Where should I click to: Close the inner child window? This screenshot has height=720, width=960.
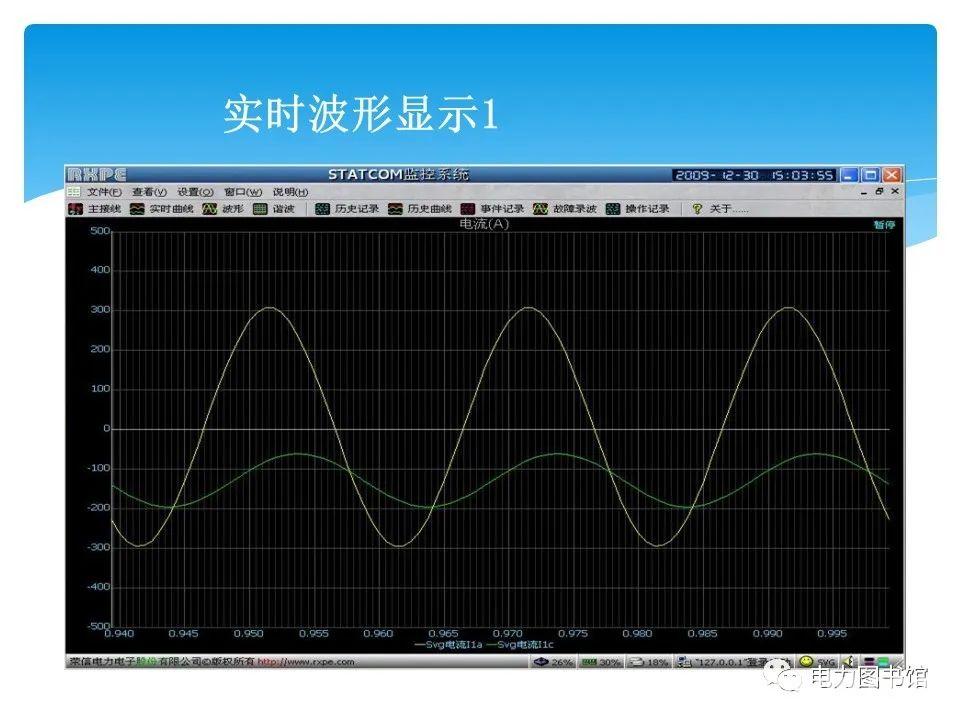895,192
